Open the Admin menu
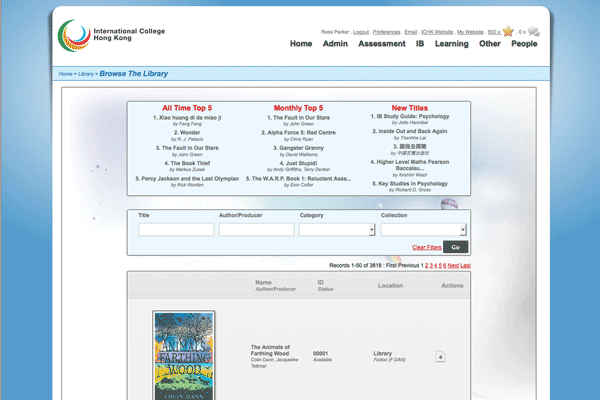This screenshot has height=400, width=600. click(x=335, y=44)
